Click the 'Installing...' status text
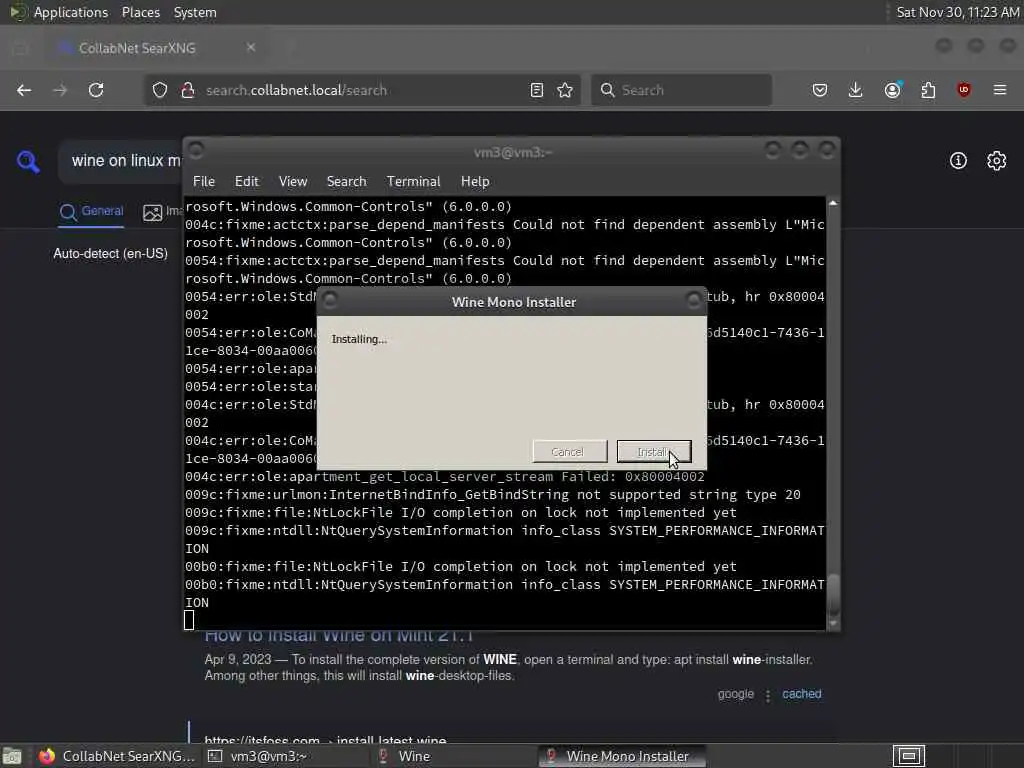 click(x=359, y=339)
